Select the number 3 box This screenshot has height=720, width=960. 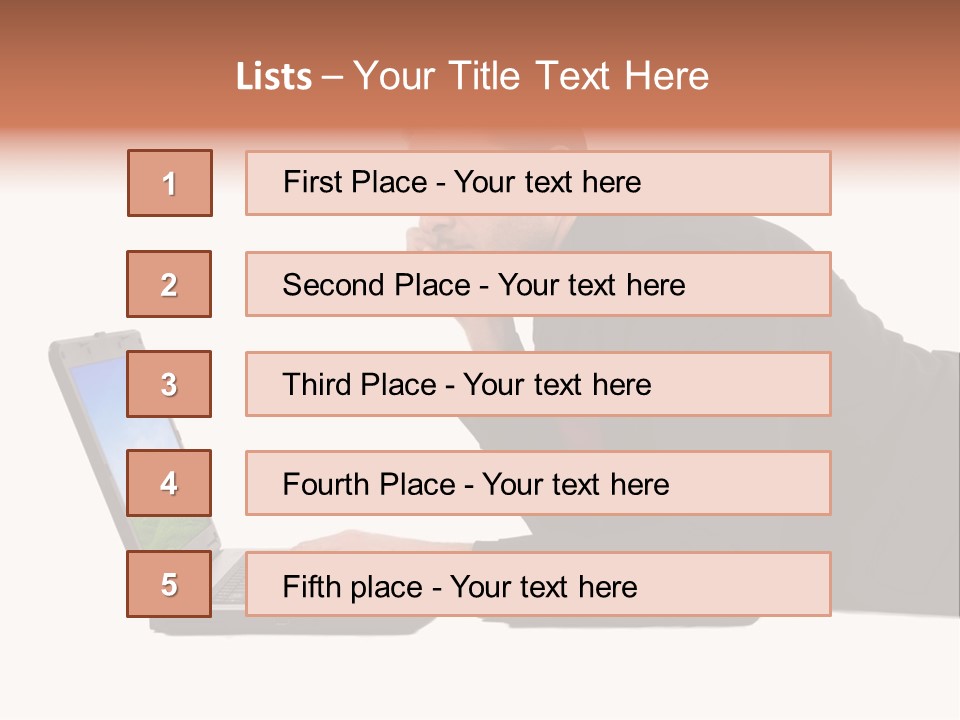tap(169, 384)
